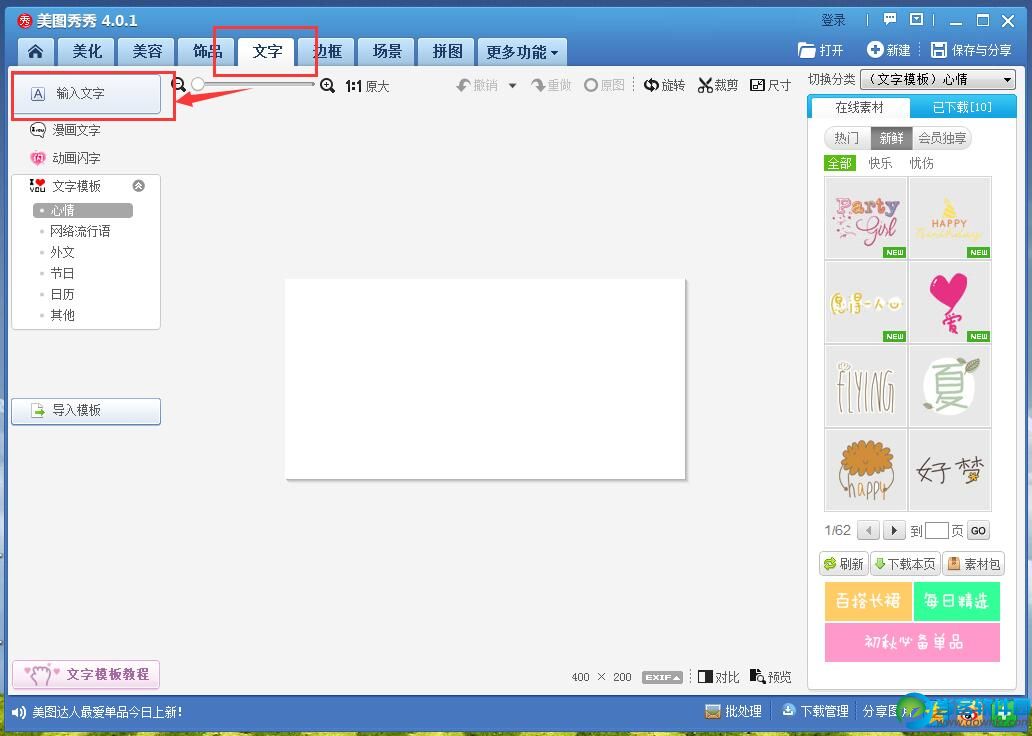Pick the pink heart 爱 template
Screen dimensions: 1032x736
pos(950,302)
